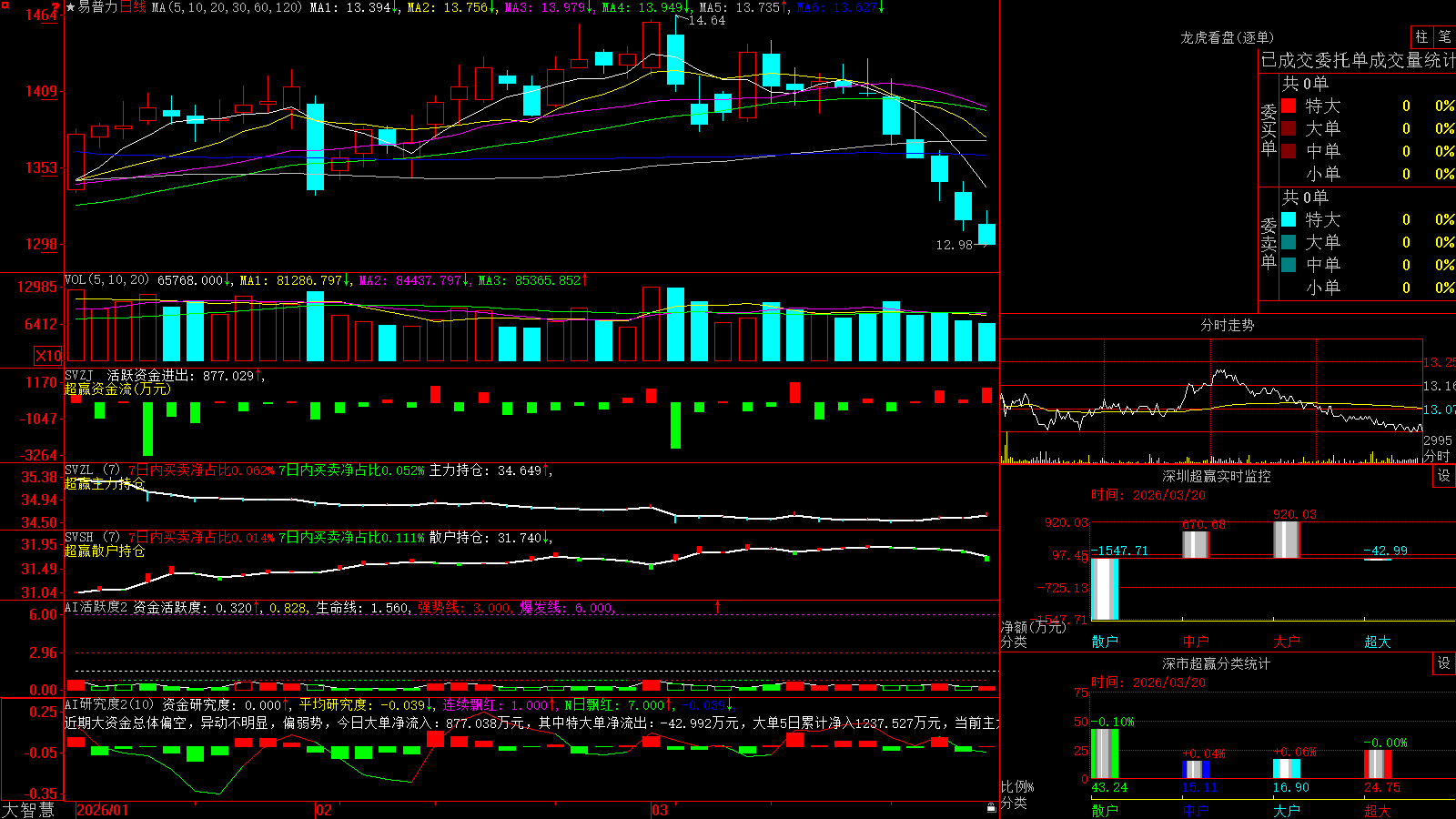Click the 龙虎看盘(逐单) panel title
The width and height of the screenshot is (1456, 819).
coord(1227,37)
